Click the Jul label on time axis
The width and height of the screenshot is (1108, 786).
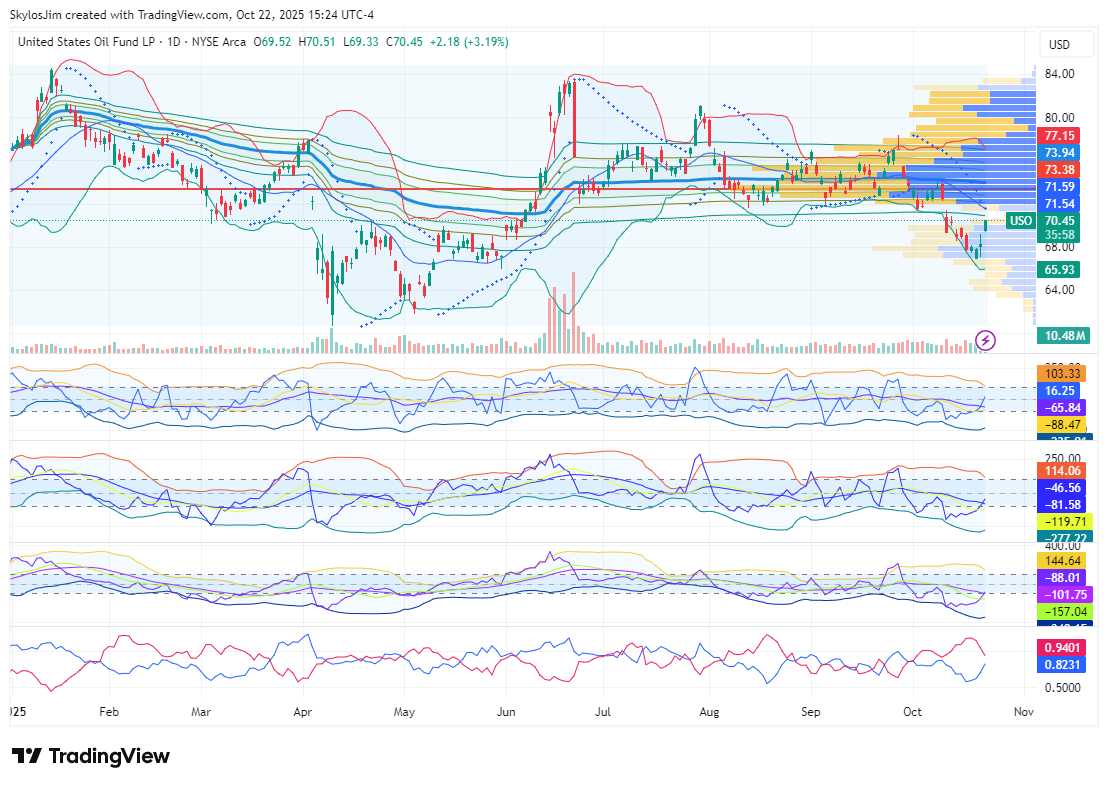click(x=602, y=712)
